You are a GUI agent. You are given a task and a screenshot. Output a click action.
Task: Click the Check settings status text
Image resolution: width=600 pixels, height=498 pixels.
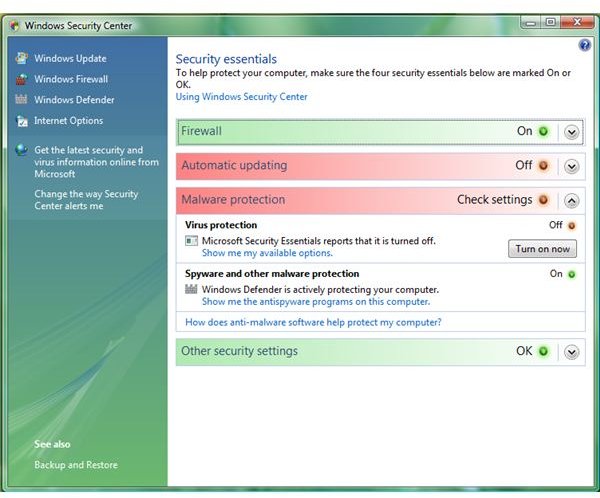pyautogui.click(x=494, y=200)
